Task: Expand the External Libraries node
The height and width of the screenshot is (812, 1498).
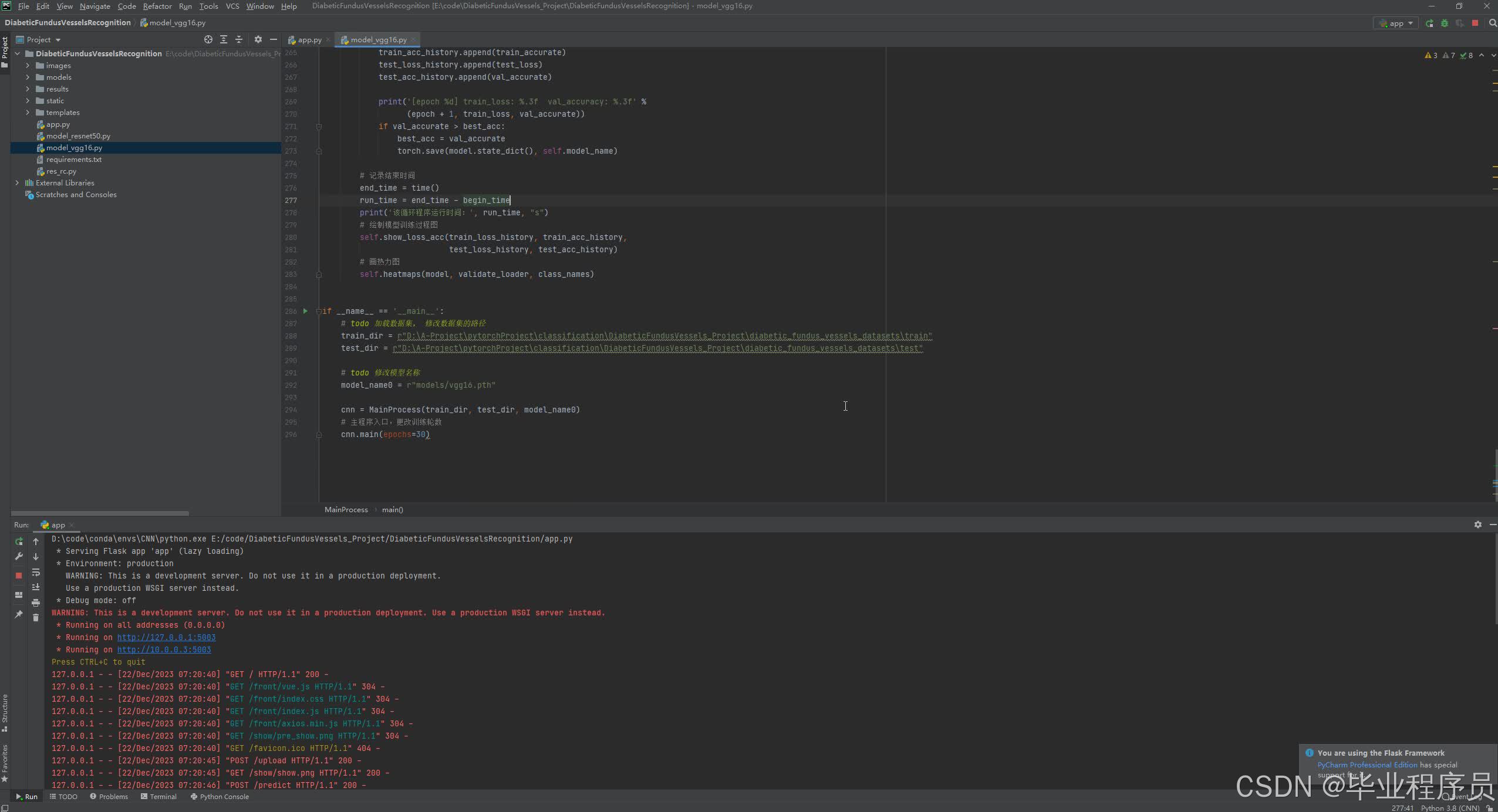Action: click(17, 183)
